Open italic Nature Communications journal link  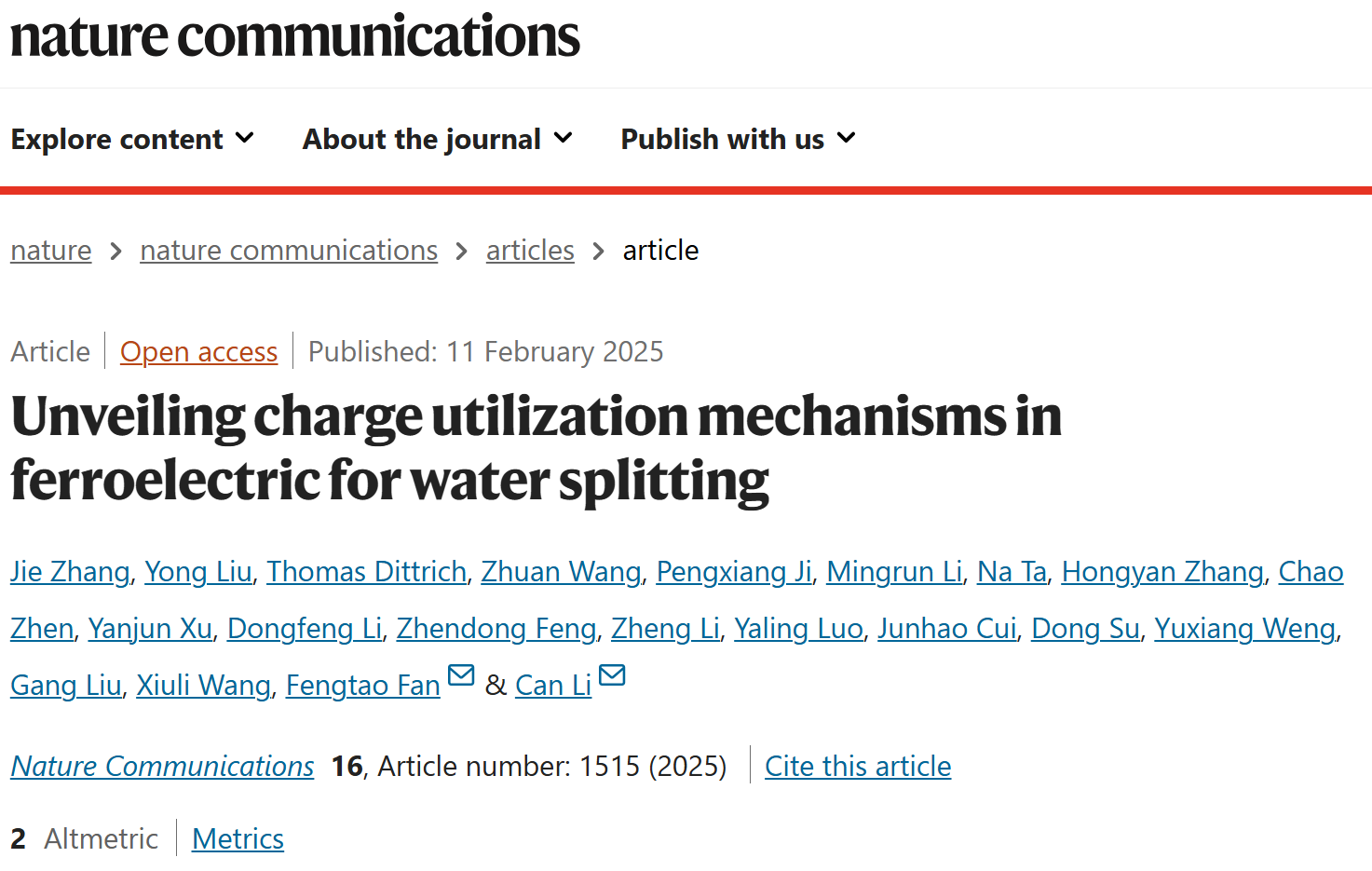[x=162, y=767]
